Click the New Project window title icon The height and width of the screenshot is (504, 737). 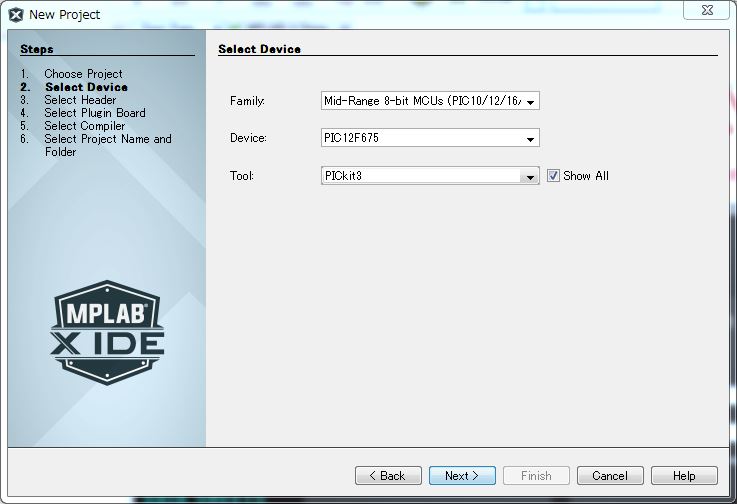(16, 14)
